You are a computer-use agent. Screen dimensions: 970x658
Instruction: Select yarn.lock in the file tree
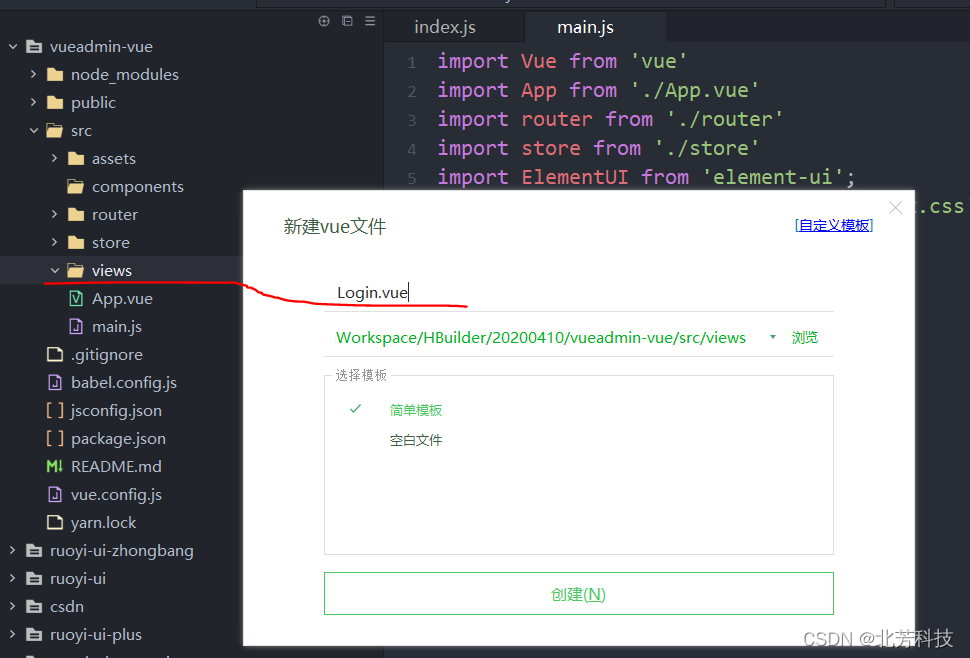pyautogui.click(x=103, y=523)
